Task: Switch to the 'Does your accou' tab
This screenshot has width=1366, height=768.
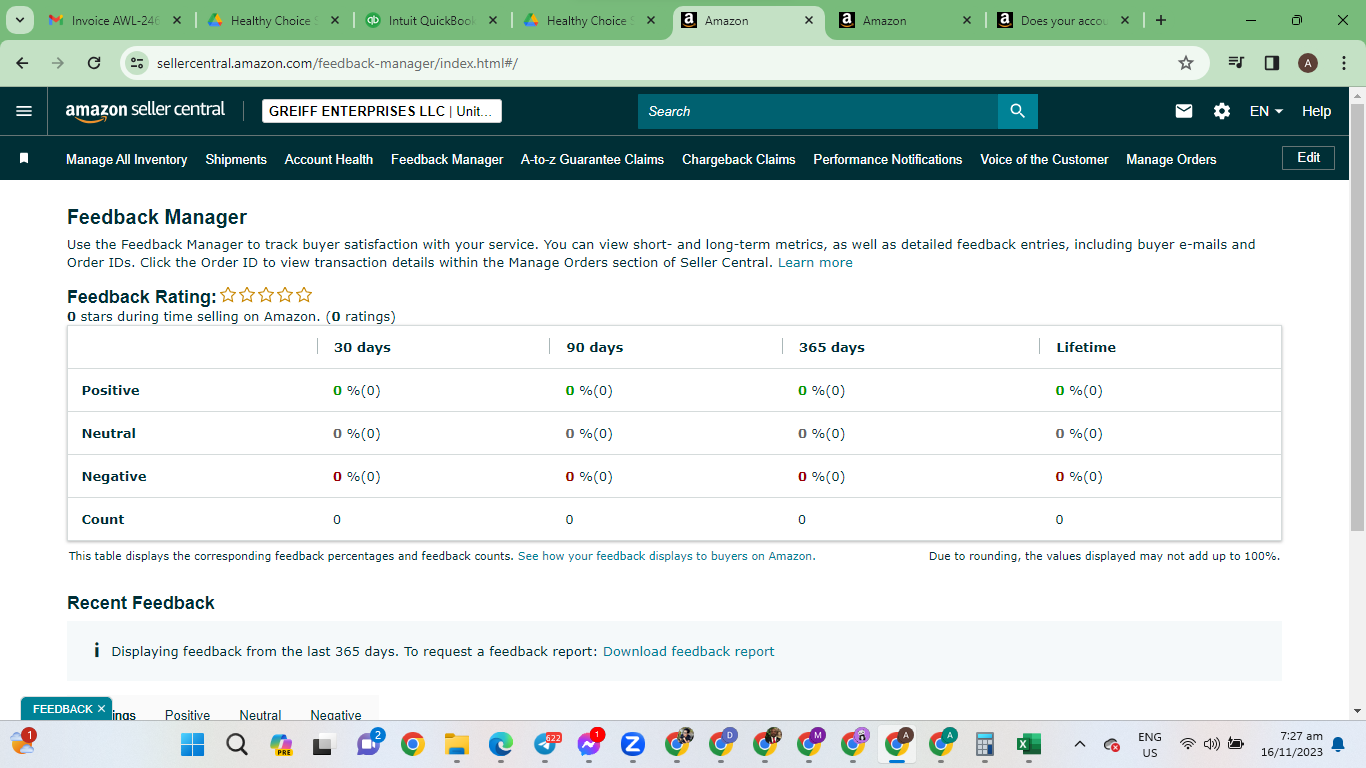Action: coord(1064,20)
